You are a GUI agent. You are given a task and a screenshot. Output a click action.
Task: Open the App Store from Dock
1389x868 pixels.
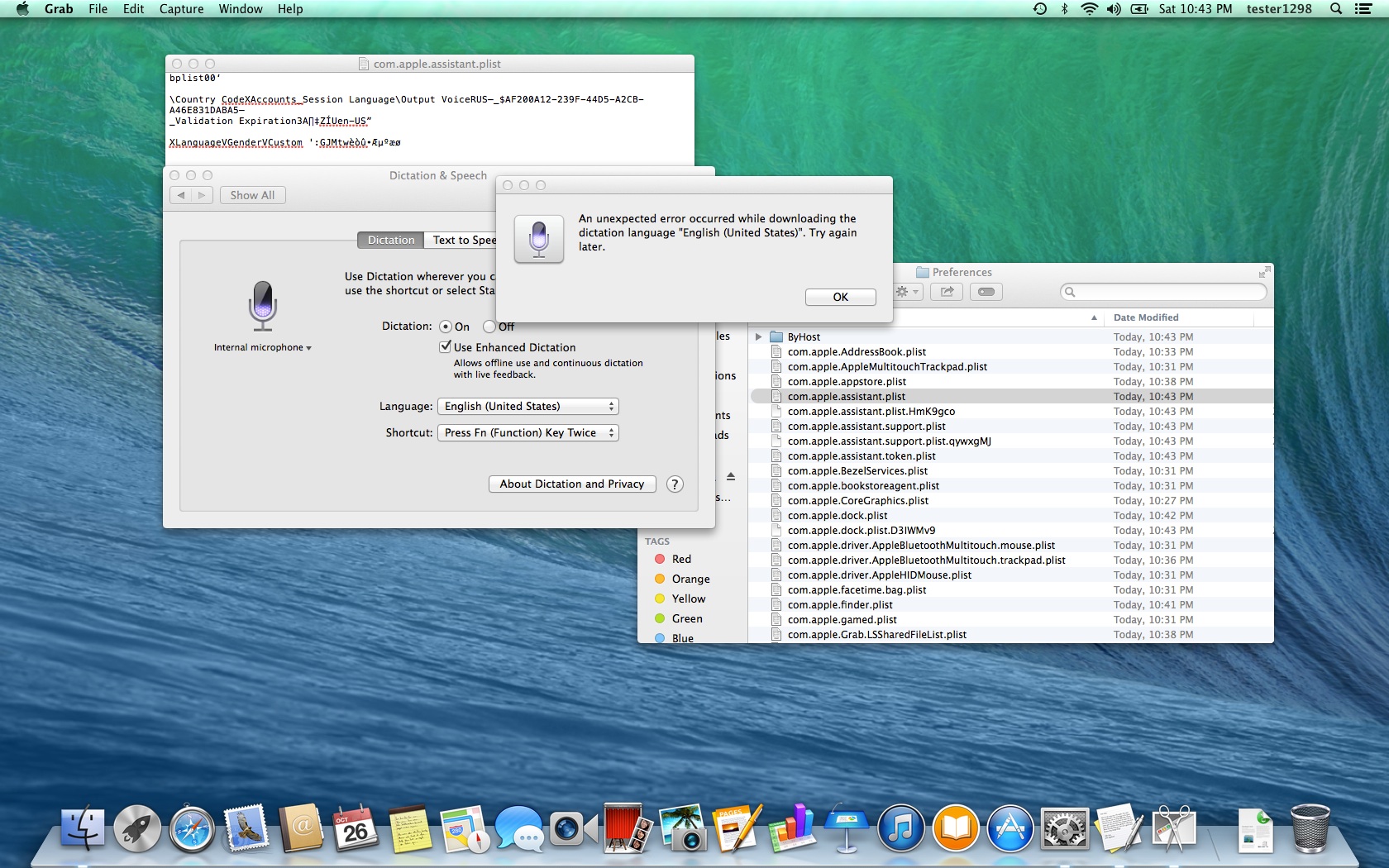pyautogui.click(x=1010, y=829)
